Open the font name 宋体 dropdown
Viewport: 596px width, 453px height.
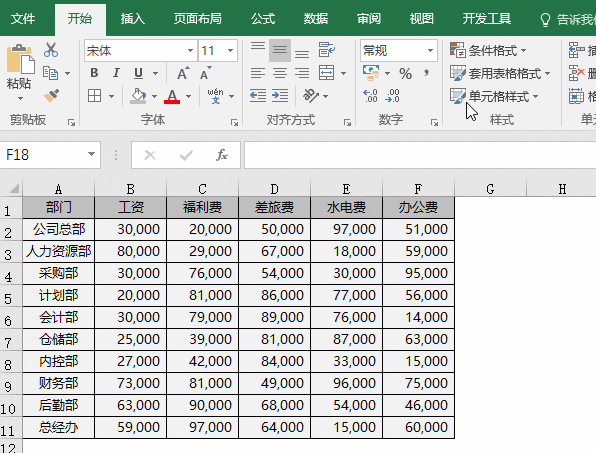[x=190, y=50]
